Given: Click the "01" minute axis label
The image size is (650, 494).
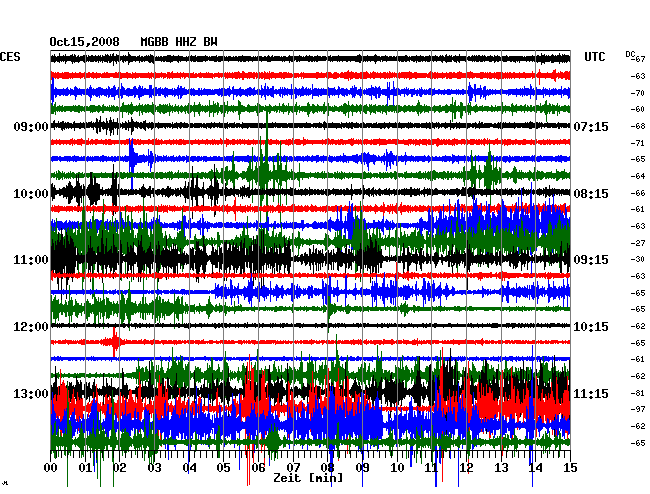Looking at the screenshot, I should pos(85,468).
